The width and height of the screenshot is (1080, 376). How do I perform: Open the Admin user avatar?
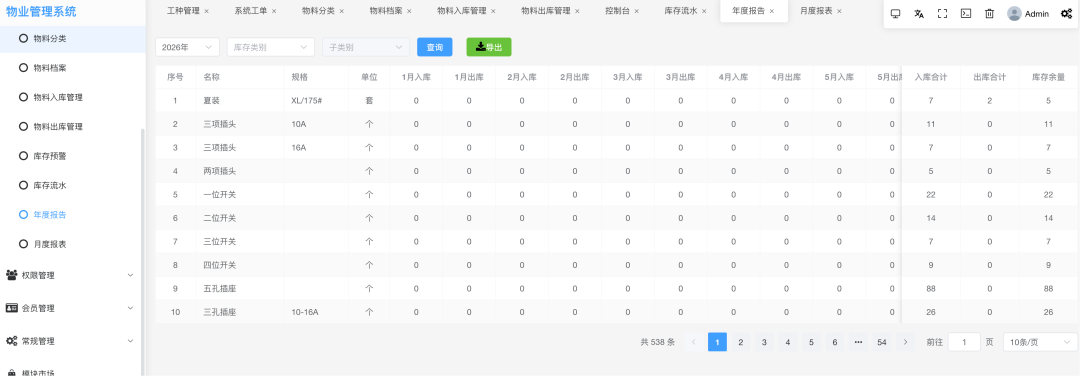coord(1014,14)
